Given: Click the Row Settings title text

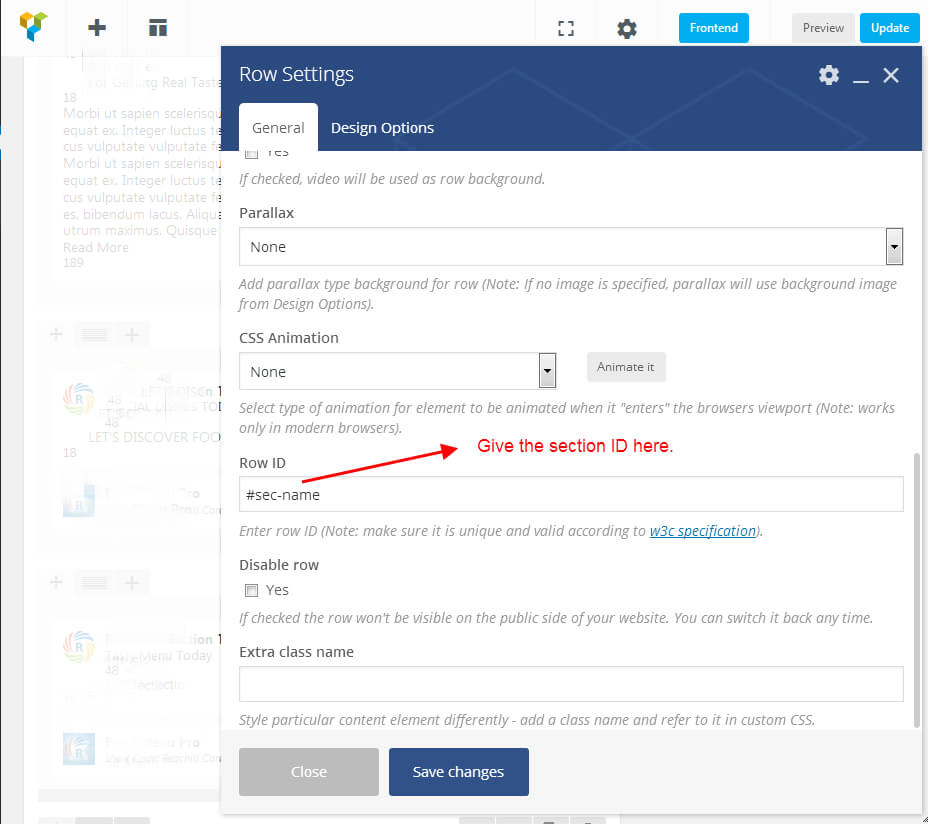Looking at the screenshot, I should (x=296, y=74).
